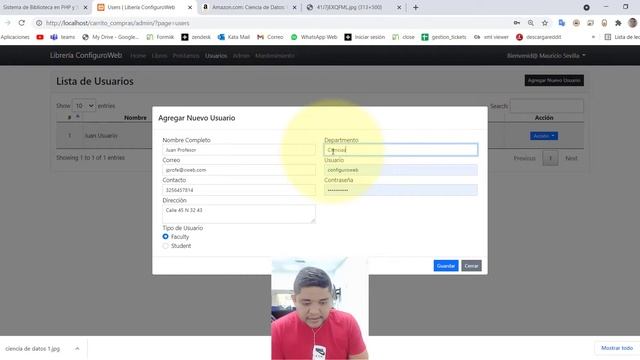This screenshot has height=360, width=640.
Task: Click Mostrar todo in the downloads bar
Action: (x=617, y=348)
